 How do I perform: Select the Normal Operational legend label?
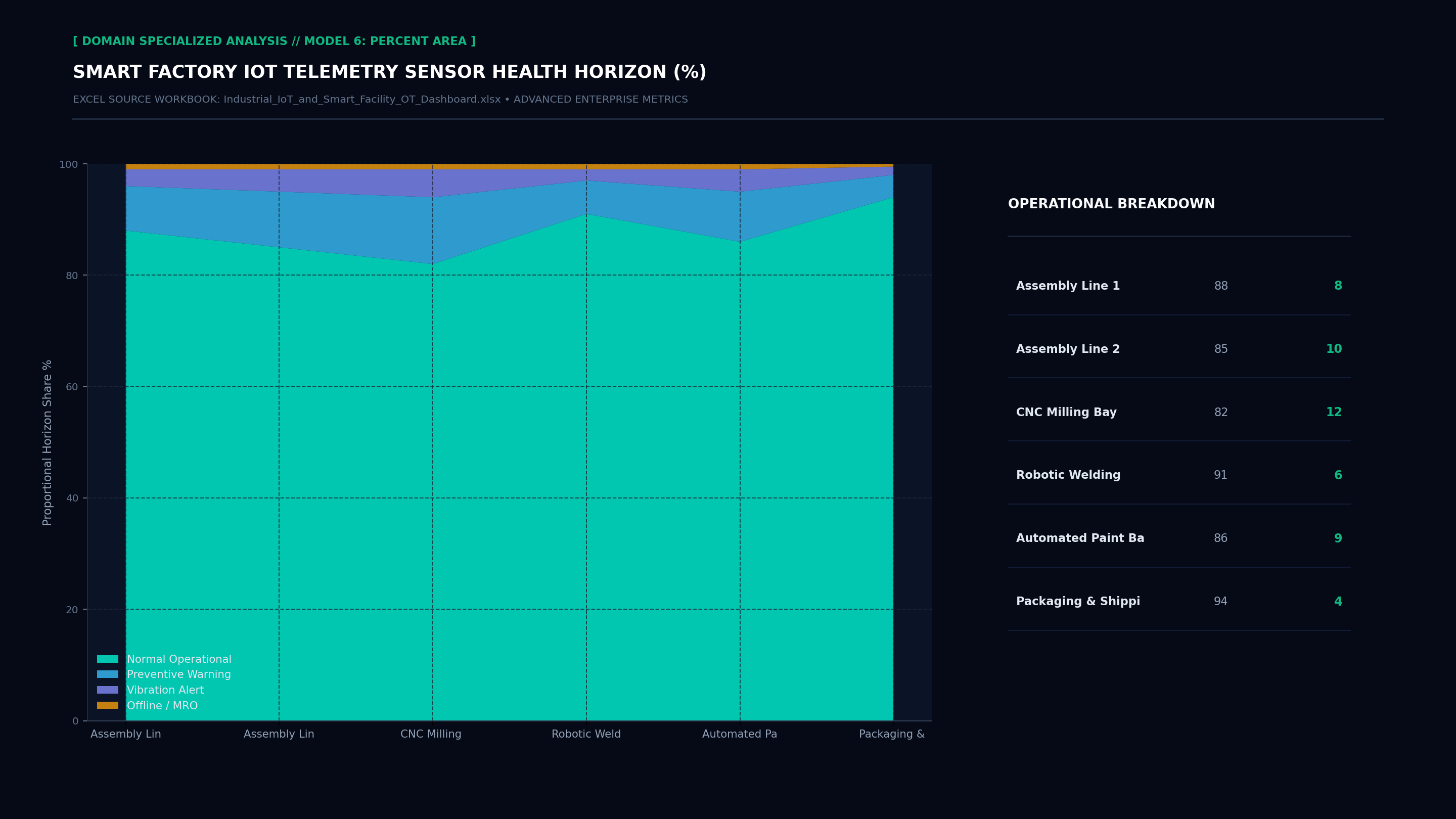(x=179, y=659)
